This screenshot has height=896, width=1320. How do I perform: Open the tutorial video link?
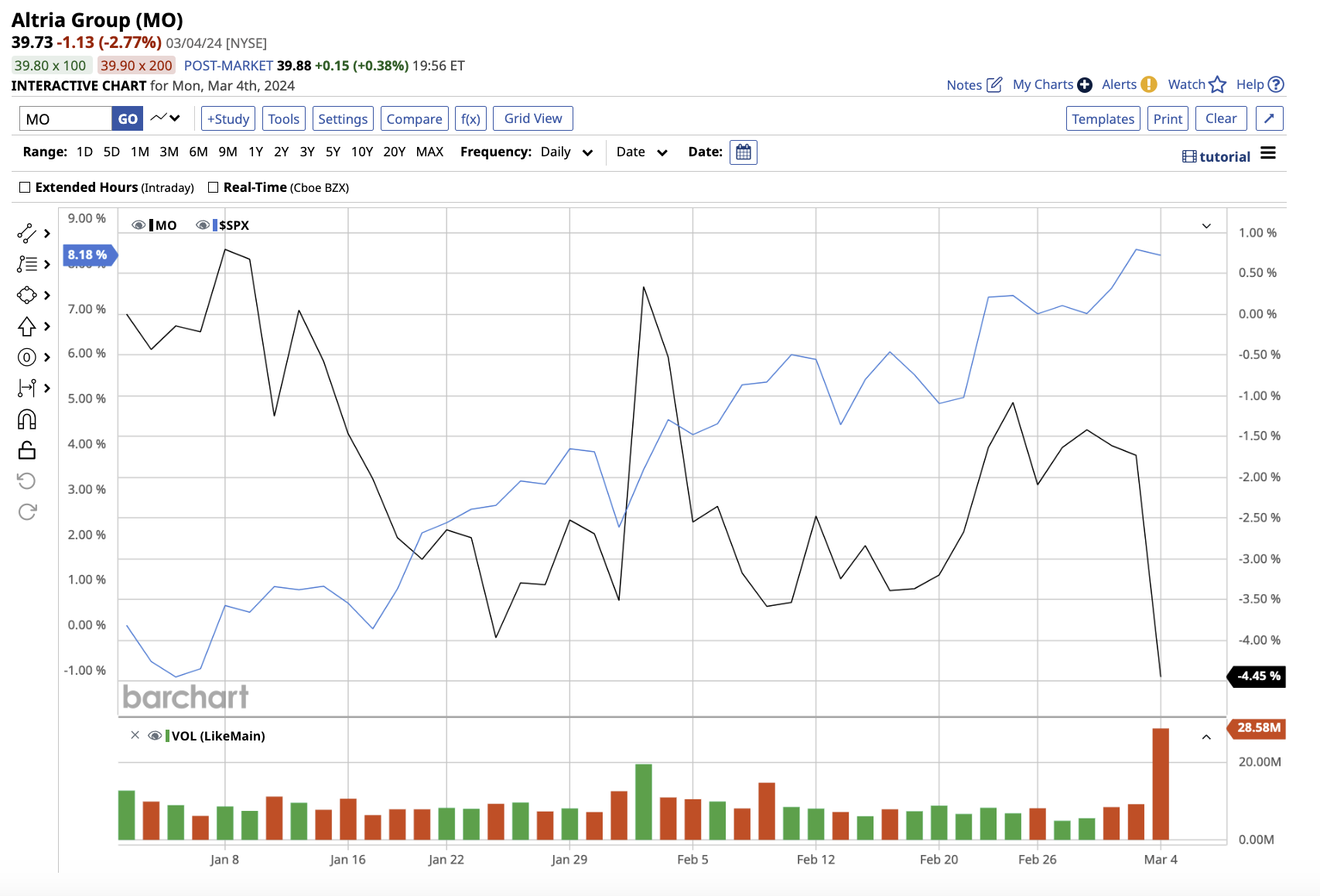pos(1216,156)
